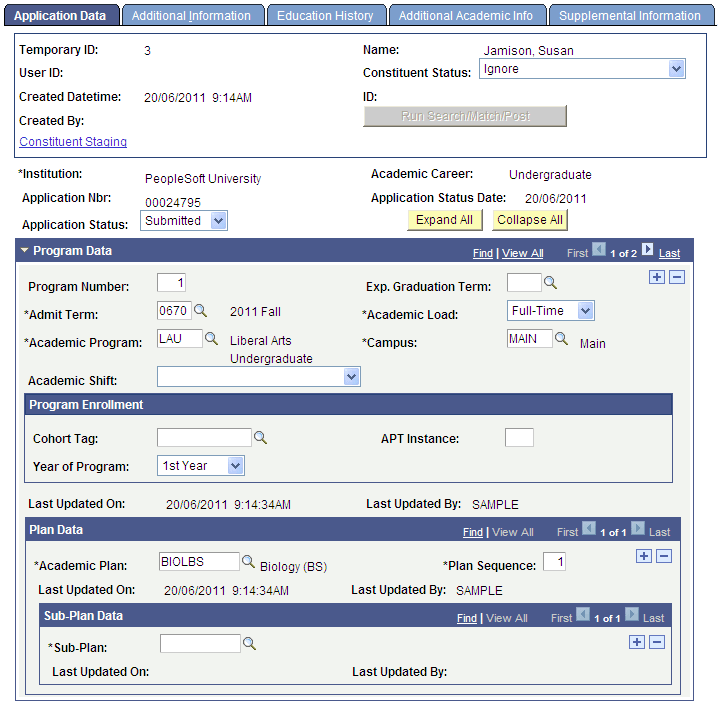Screen dimensions: 718x704
Task: Click Find link in Plan Data header
Action: coord(473,532)
